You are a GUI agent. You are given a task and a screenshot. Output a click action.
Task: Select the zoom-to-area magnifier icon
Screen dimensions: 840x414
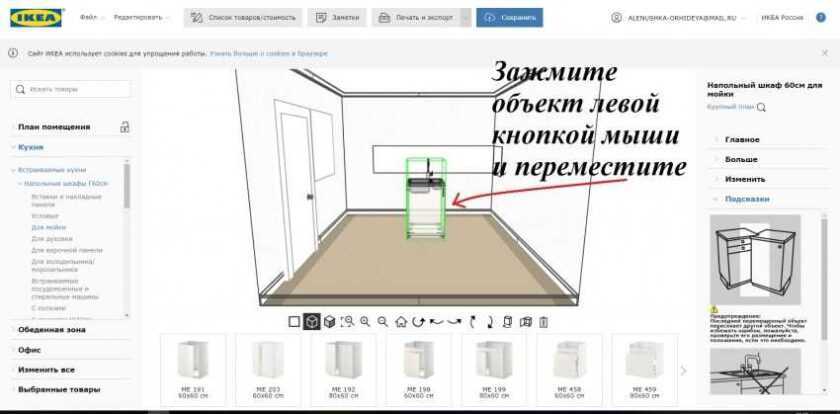click(x=347, y=322)
